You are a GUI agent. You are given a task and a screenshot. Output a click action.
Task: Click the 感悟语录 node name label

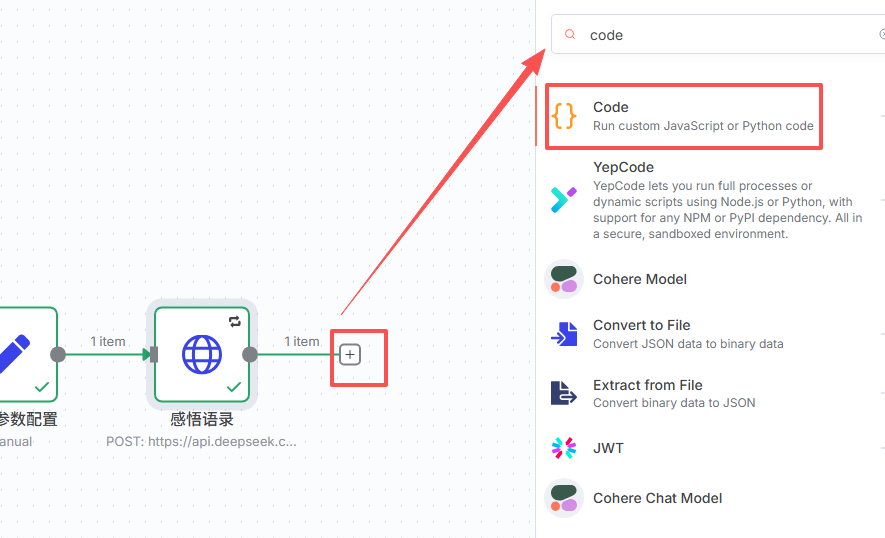(x=202, y=419)
